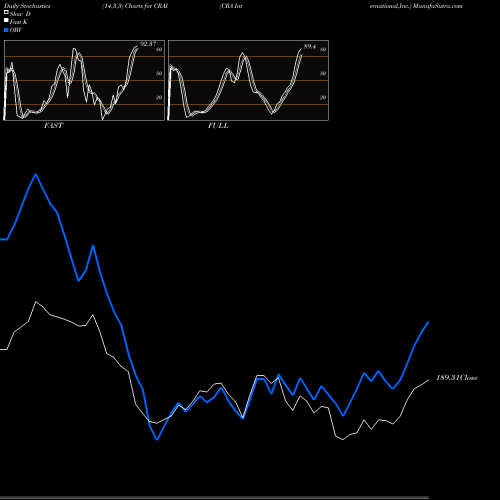Click the 50 axis label in FAST chart
The height and width of the screenshot is (500, 500).
click(x=159, y=73)
